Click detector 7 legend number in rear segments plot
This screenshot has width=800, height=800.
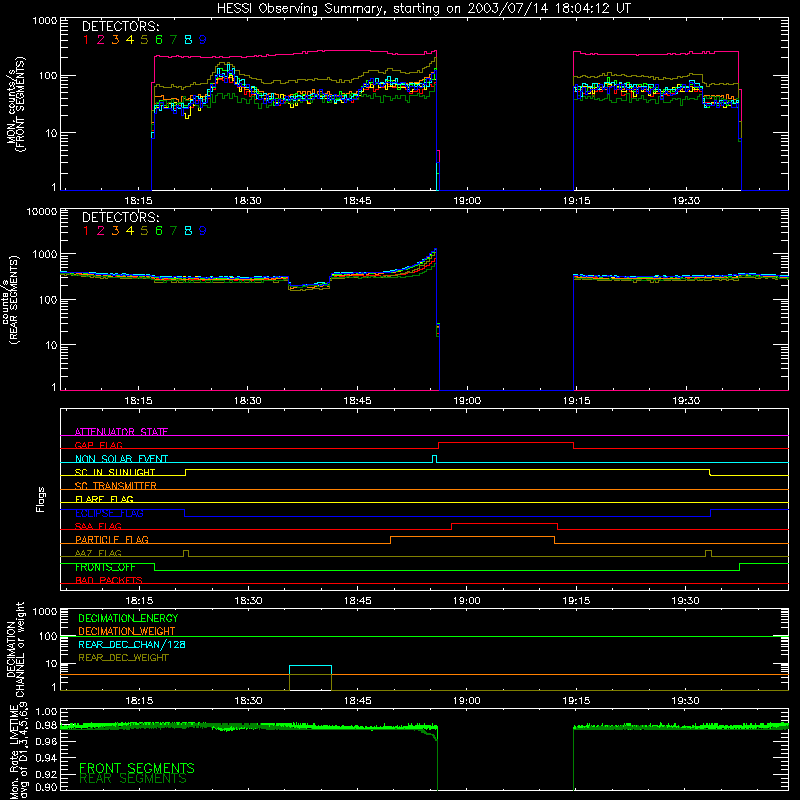(173, 231)
